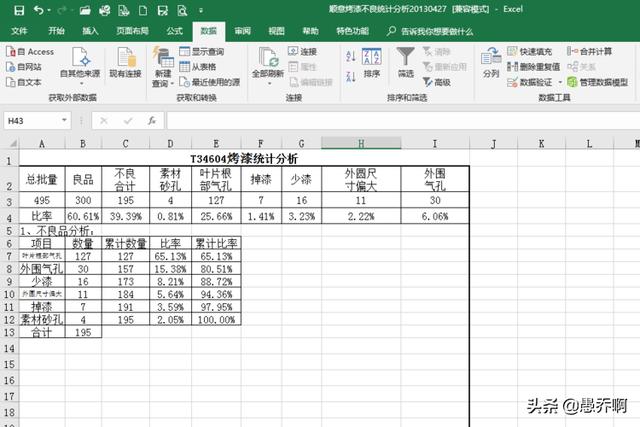Image resolution: width=640 pixels, height=427 pixels.
Task: Open the 文件 (File) menu tab
Action: coord(19,31)
